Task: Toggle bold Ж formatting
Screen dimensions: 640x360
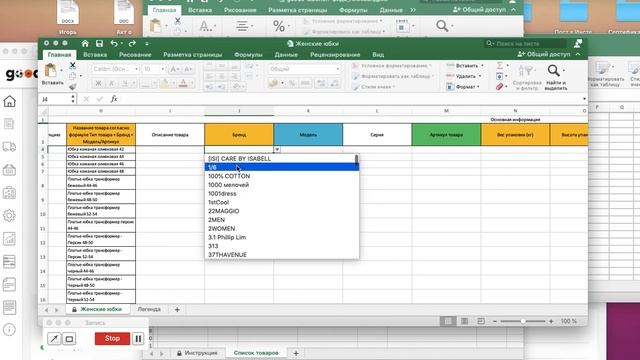Action: click(98, 84)
